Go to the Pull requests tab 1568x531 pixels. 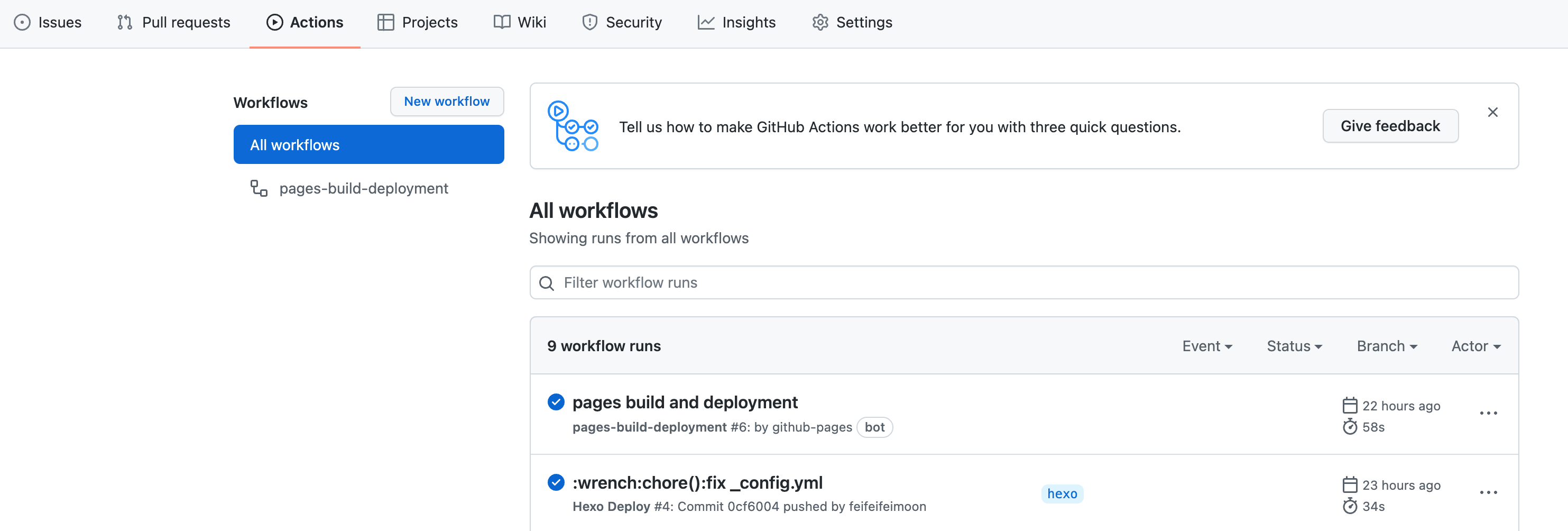coord(173,23)
